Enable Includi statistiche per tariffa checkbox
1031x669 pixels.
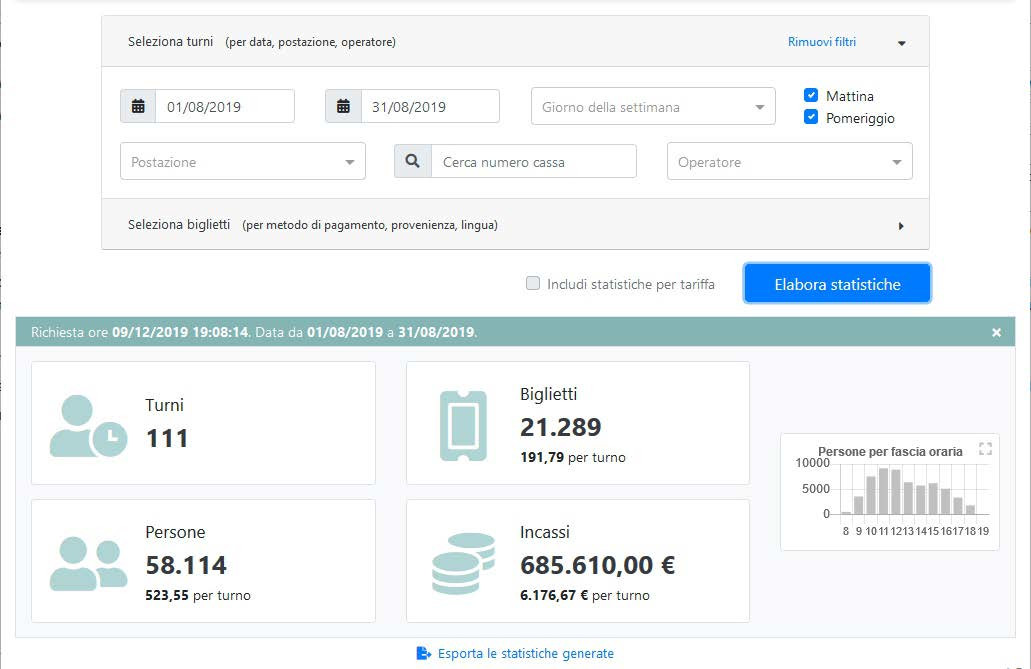(x=533, y=284)
